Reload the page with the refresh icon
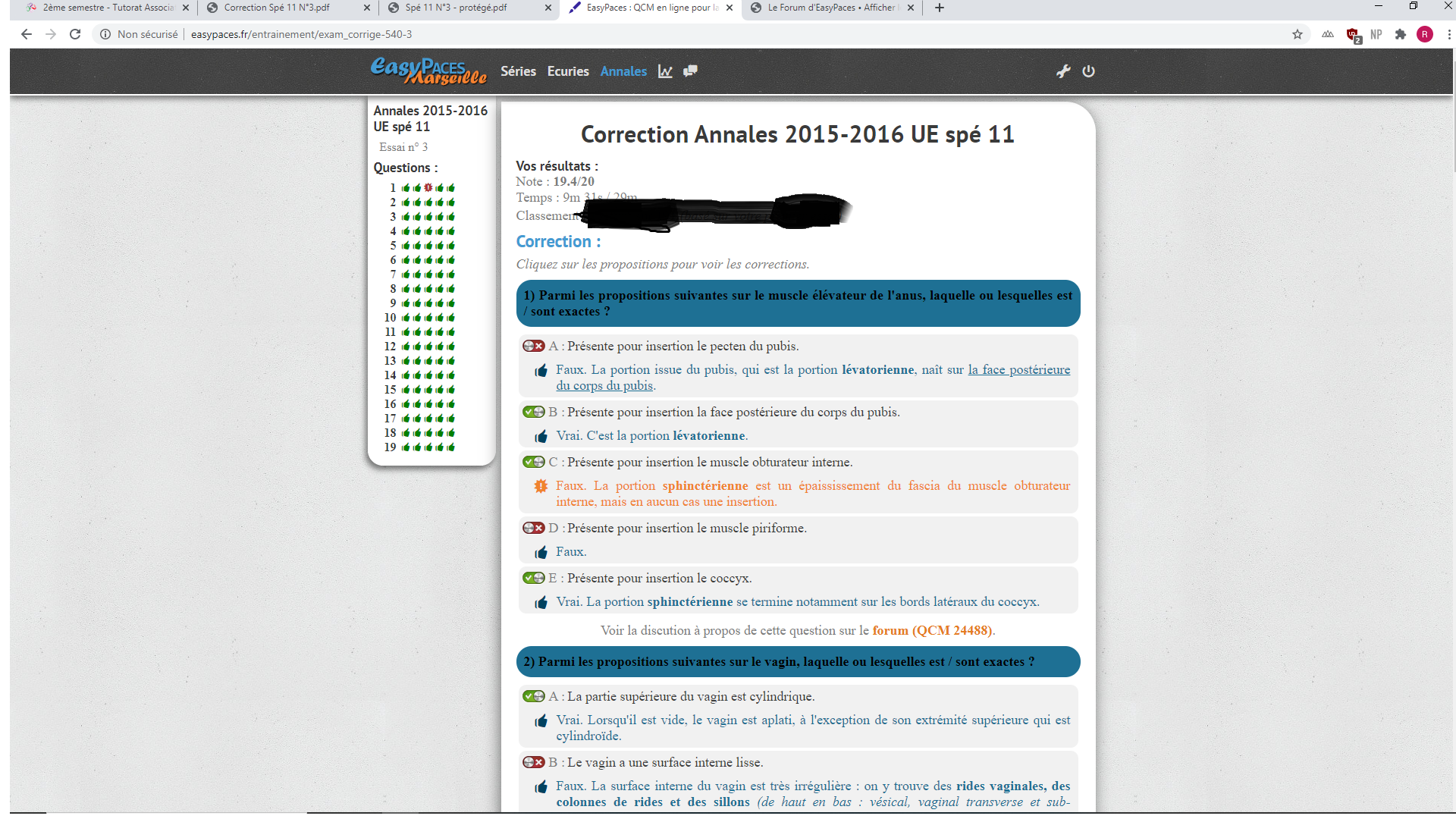The height and width of the screenshot is (819, 1456). [x=75, y=34]
